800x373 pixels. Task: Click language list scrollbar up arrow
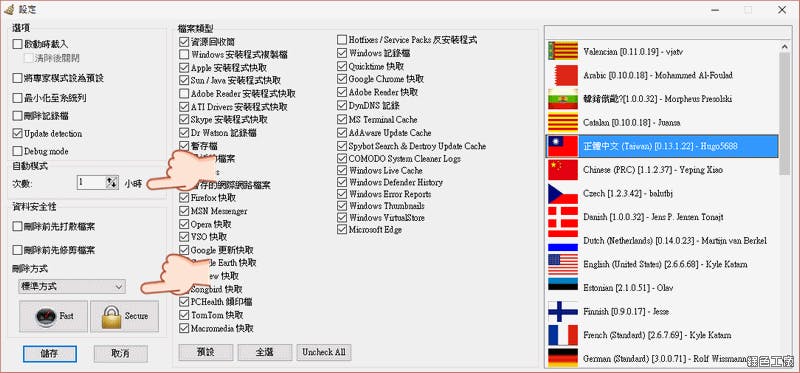(x=785, y=46)
